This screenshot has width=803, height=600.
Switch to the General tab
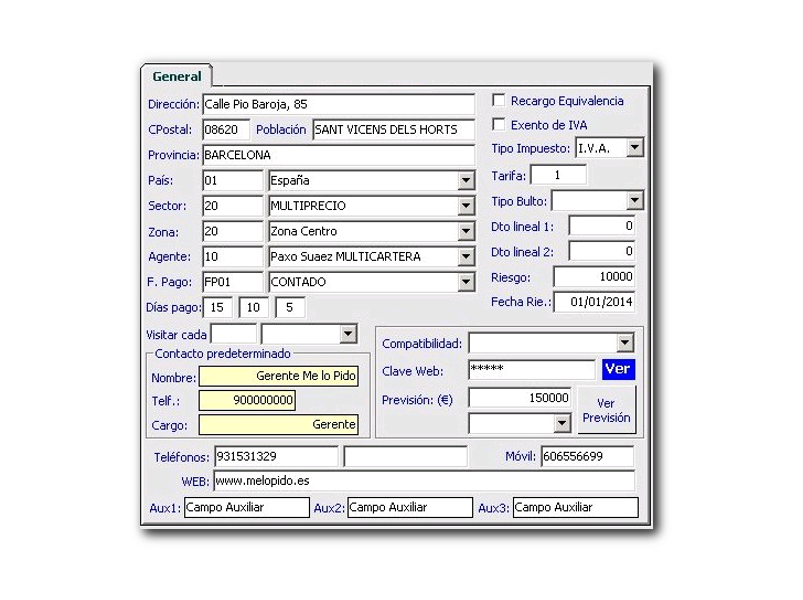177,76
